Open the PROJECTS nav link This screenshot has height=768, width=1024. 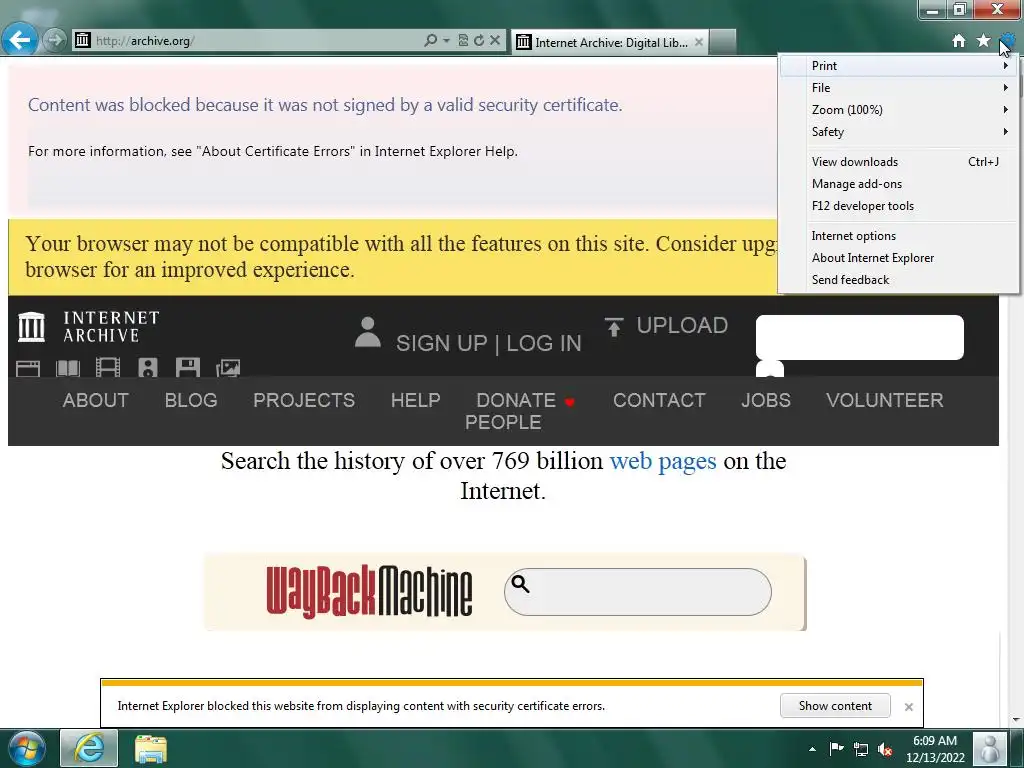tap(304, 400)
